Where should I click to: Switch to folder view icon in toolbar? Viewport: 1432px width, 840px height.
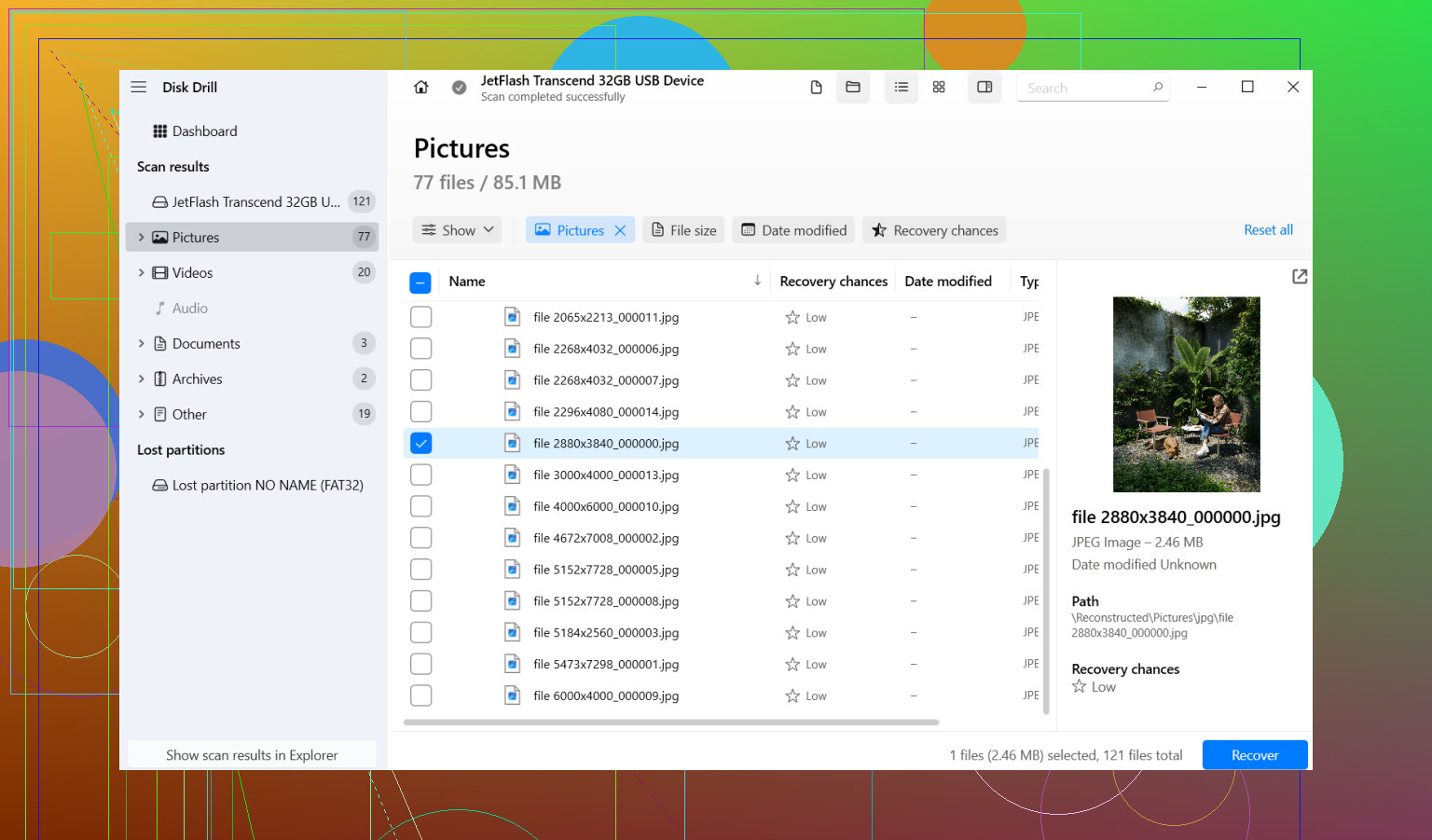tap(853, 87)
